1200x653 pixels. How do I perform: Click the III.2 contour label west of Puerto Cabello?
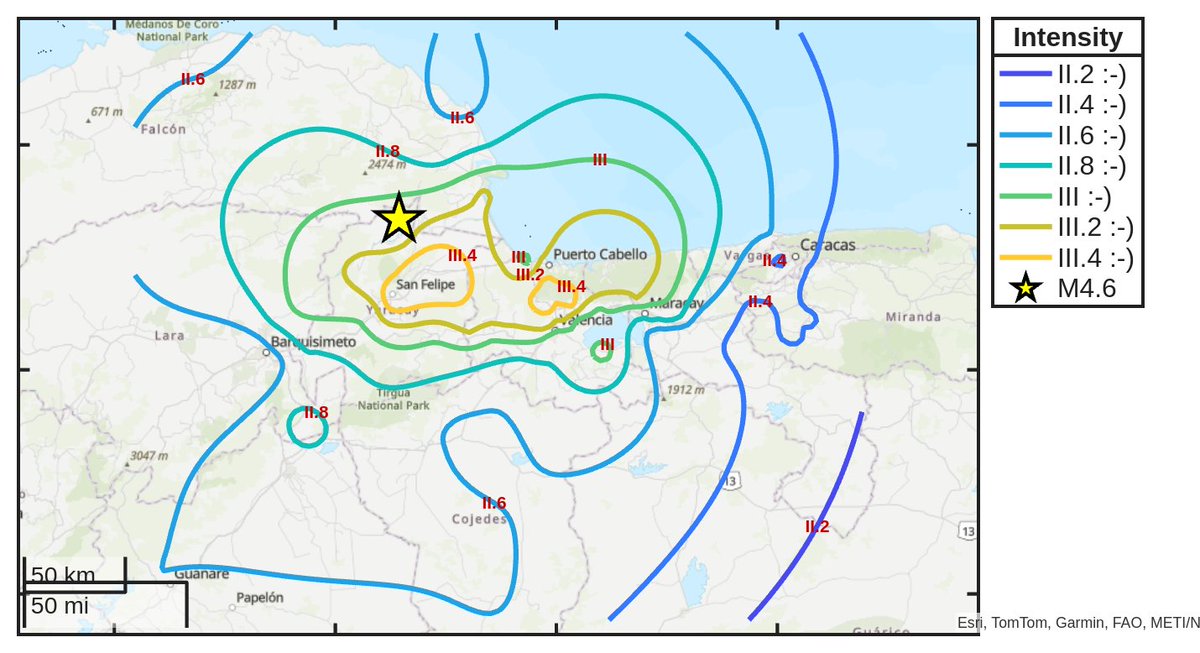[x=530, y=275]
